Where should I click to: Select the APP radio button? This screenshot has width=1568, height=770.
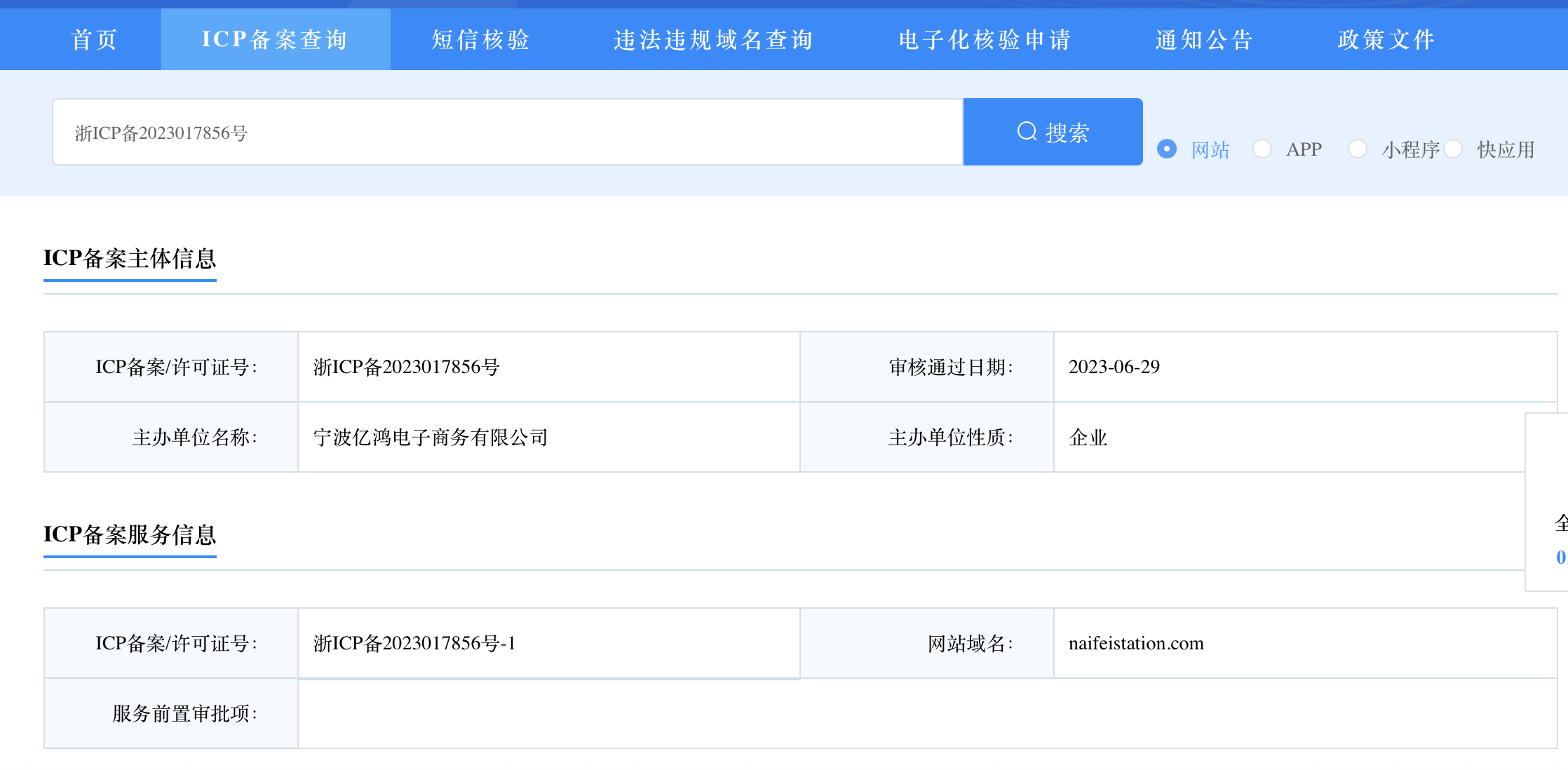1262,149
